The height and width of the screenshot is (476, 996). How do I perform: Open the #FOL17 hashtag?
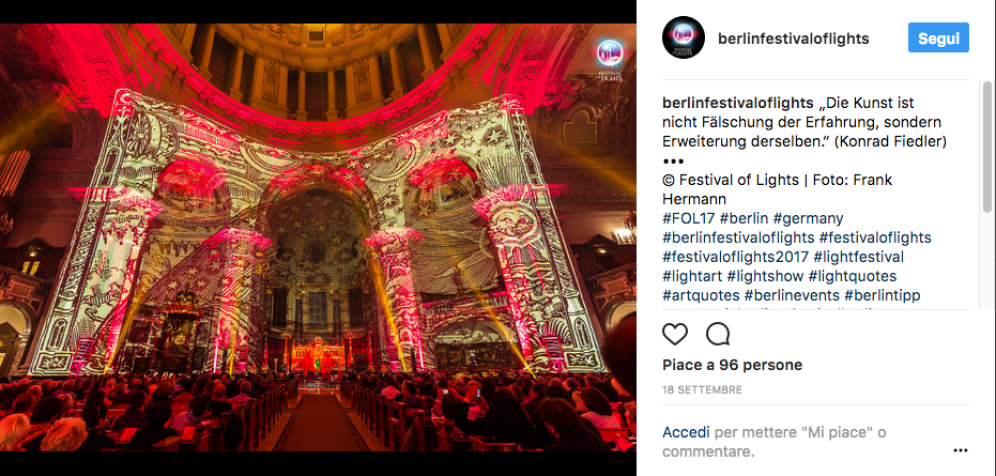(x=689, y=219)
